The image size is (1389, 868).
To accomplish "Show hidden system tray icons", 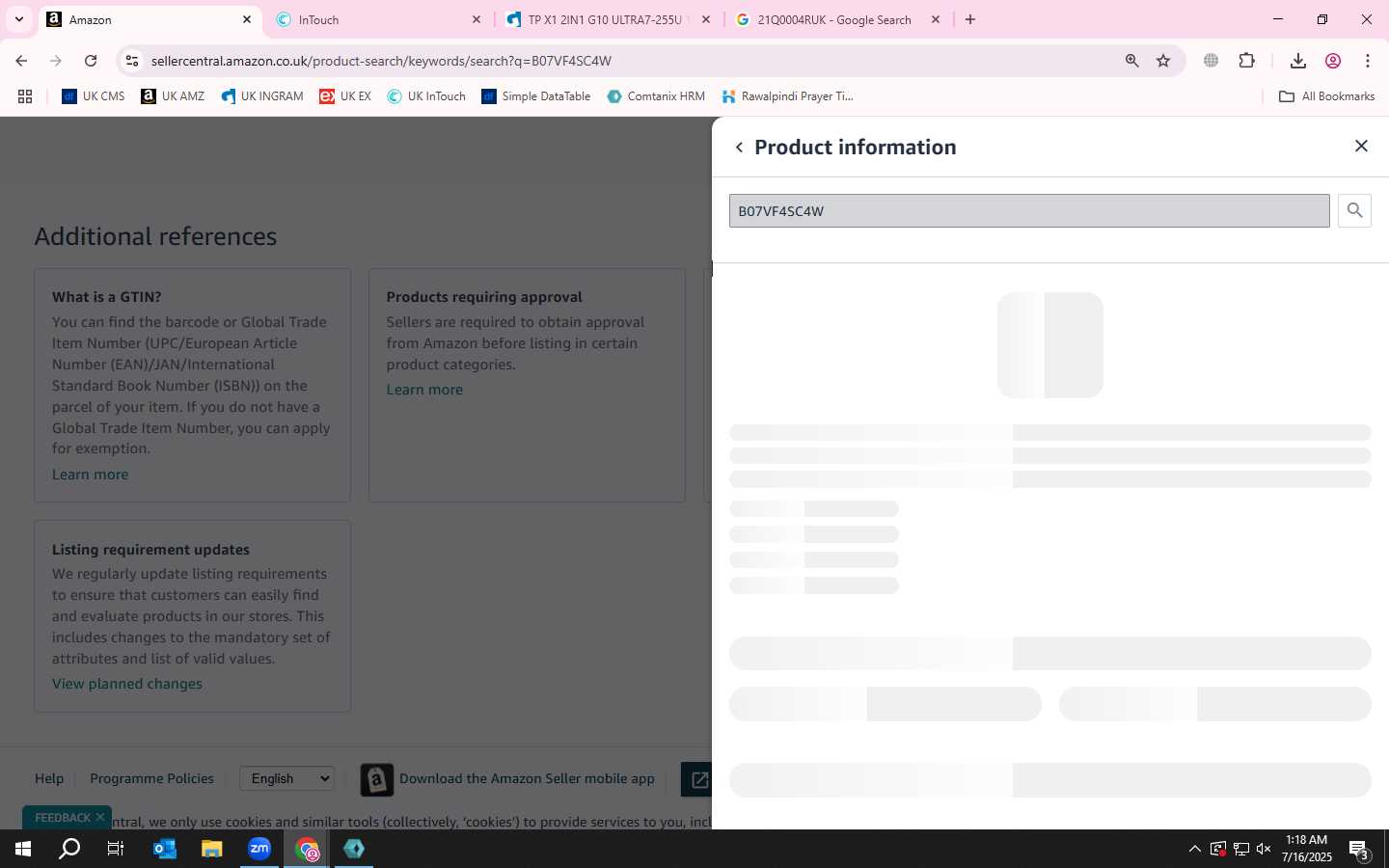I will (1194, 849).
